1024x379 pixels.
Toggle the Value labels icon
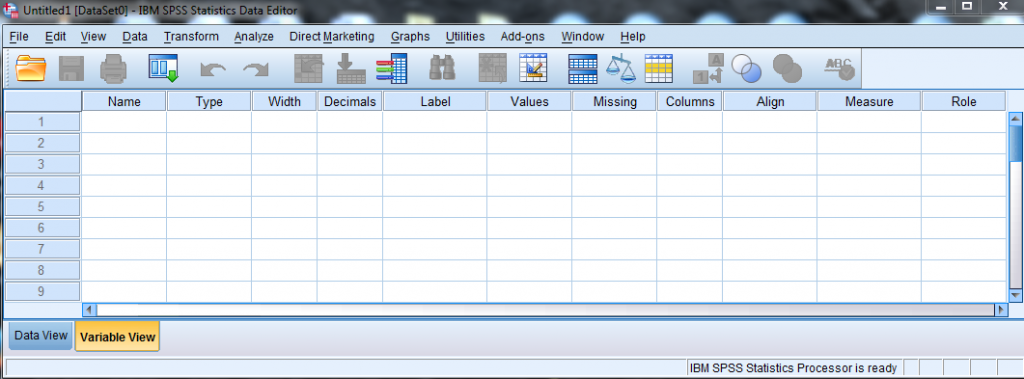pos(708,68)
